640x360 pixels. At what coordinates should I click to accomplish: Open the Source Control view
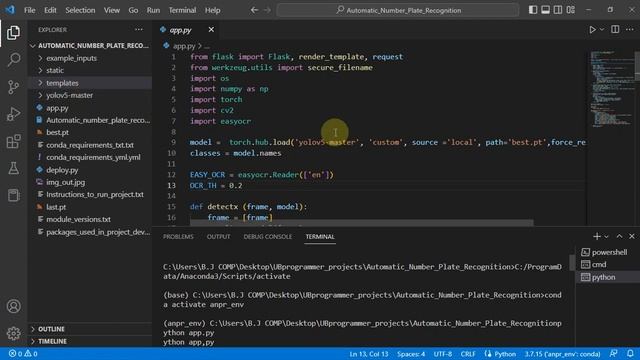[x=13, y=87]
